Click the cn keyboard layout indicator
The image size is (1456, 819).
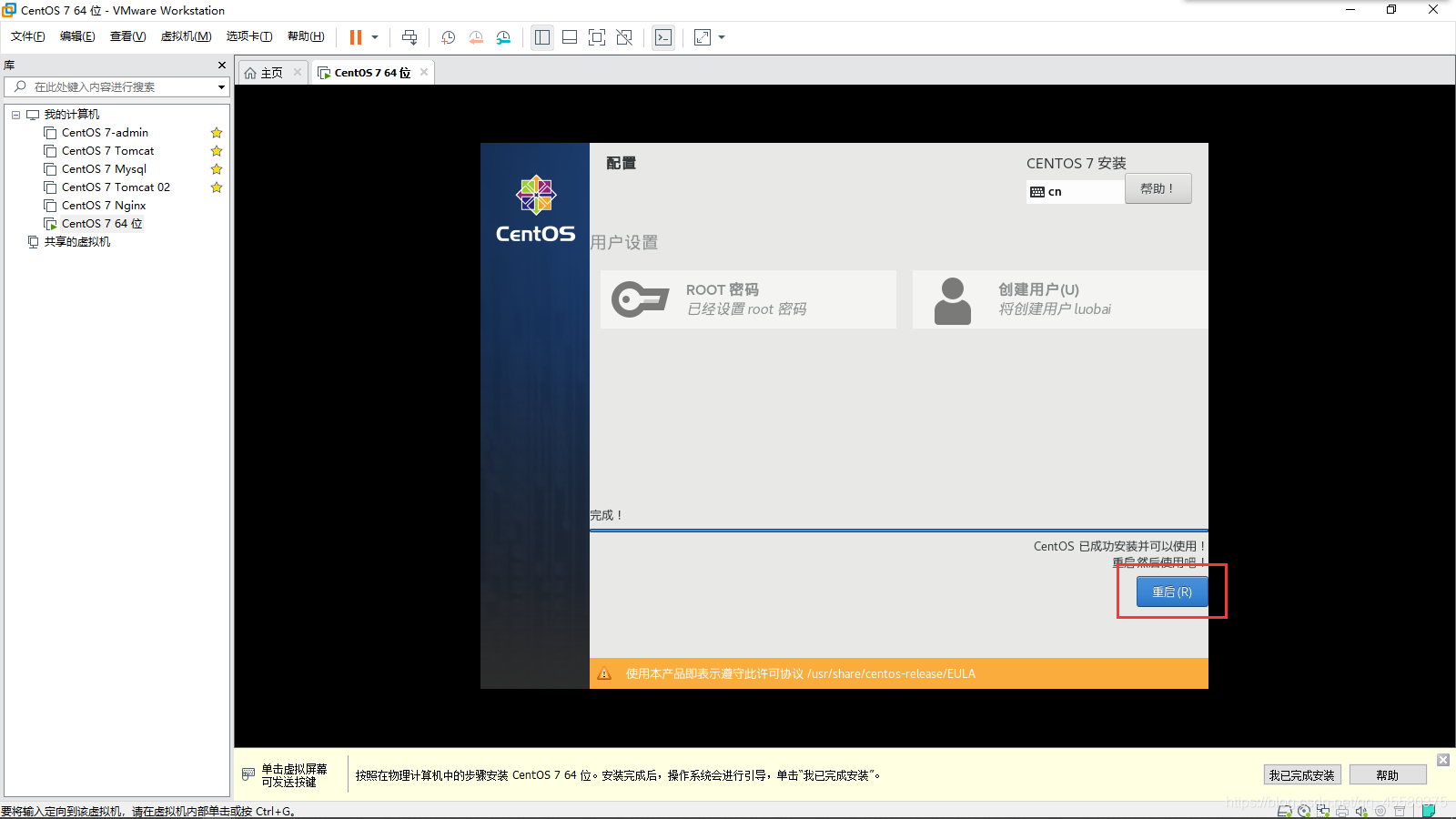(x=1075, y=191)
